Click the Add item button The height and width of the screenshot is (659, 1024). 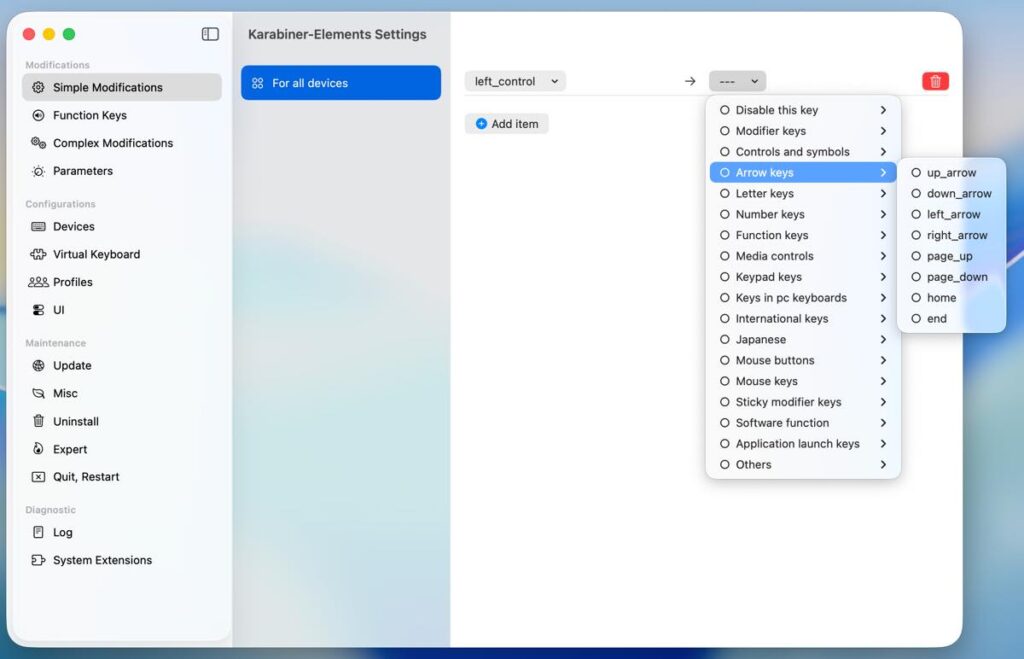tap(507, 124)
